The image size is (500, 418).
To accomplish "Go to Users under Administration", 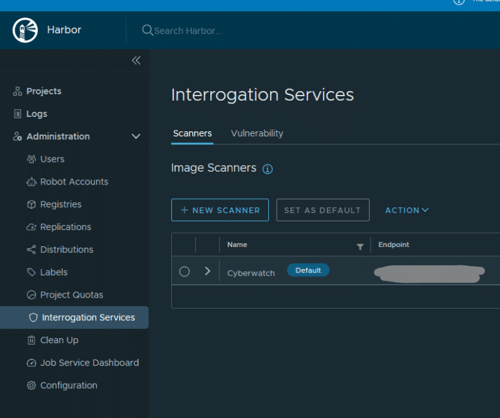I will pyautogui.click(x=52, y=159).
